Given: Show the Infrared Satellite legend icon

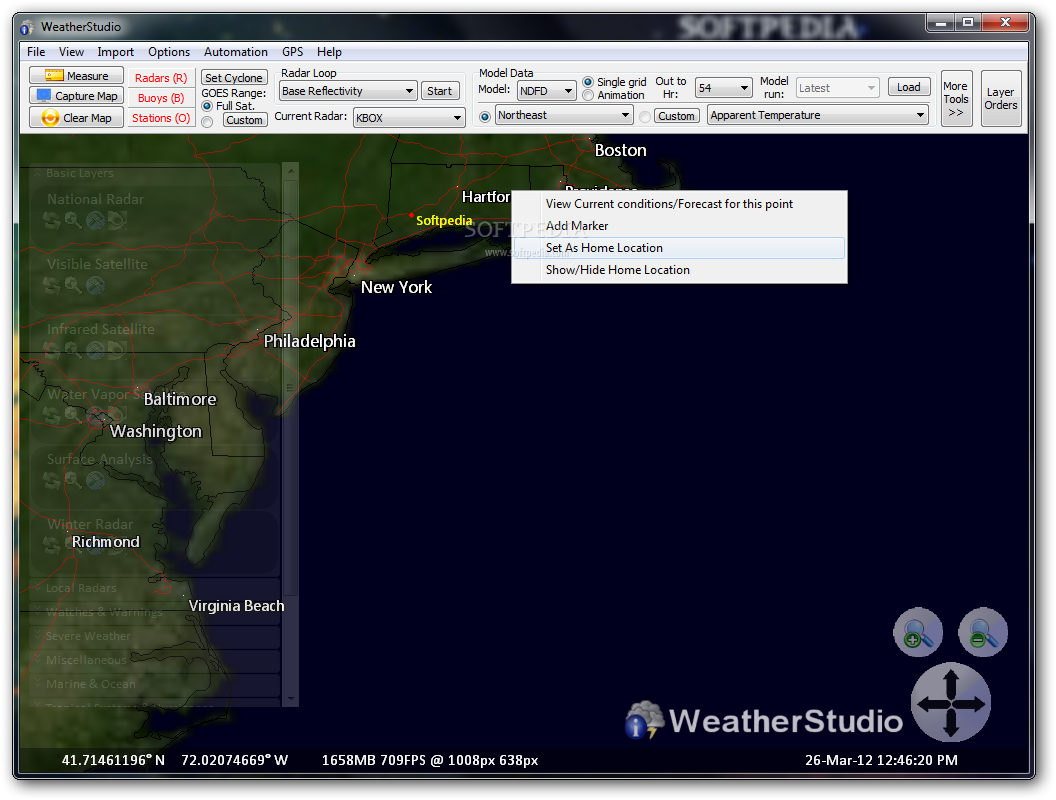Looking at the screenshot, I should pyautogui.click(x=117, y=350).
